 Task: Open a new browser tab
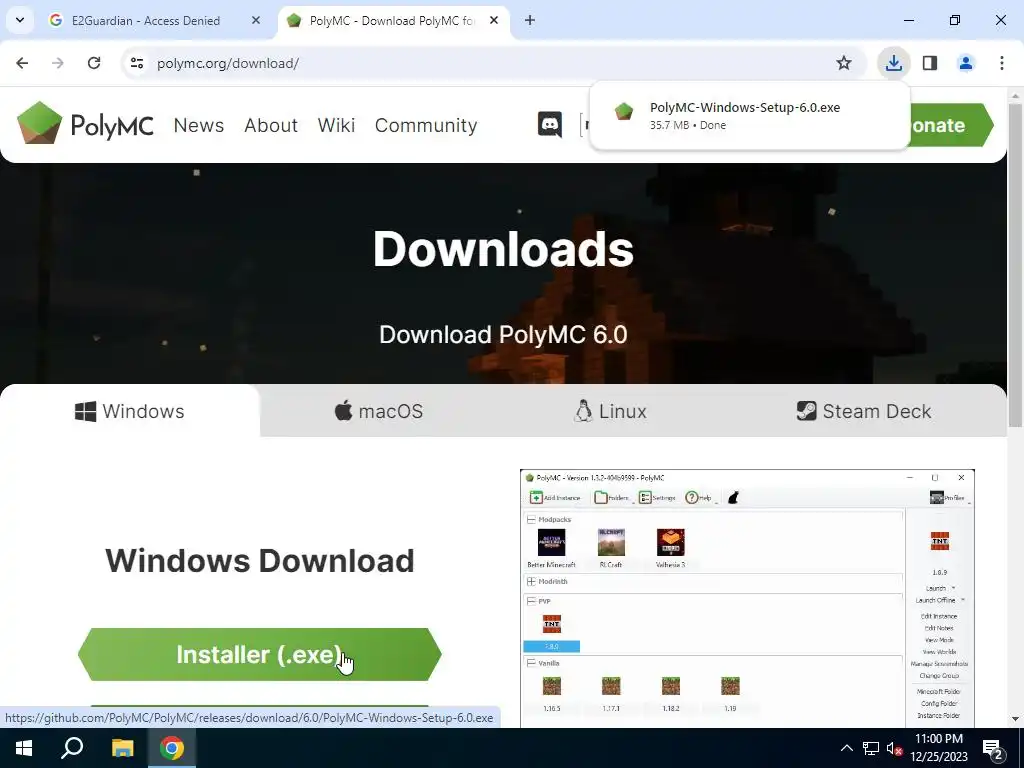(530, 20)
